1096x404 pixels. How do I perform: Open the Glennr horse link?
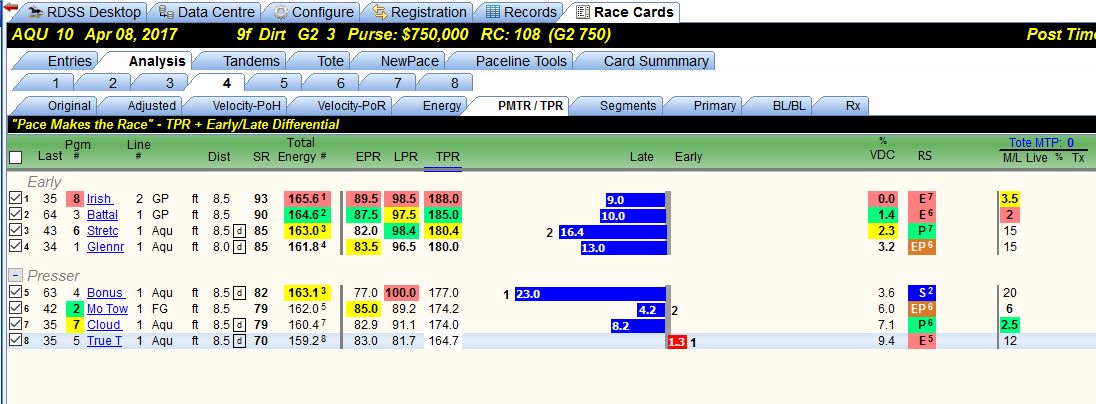(x=105, y=247)
